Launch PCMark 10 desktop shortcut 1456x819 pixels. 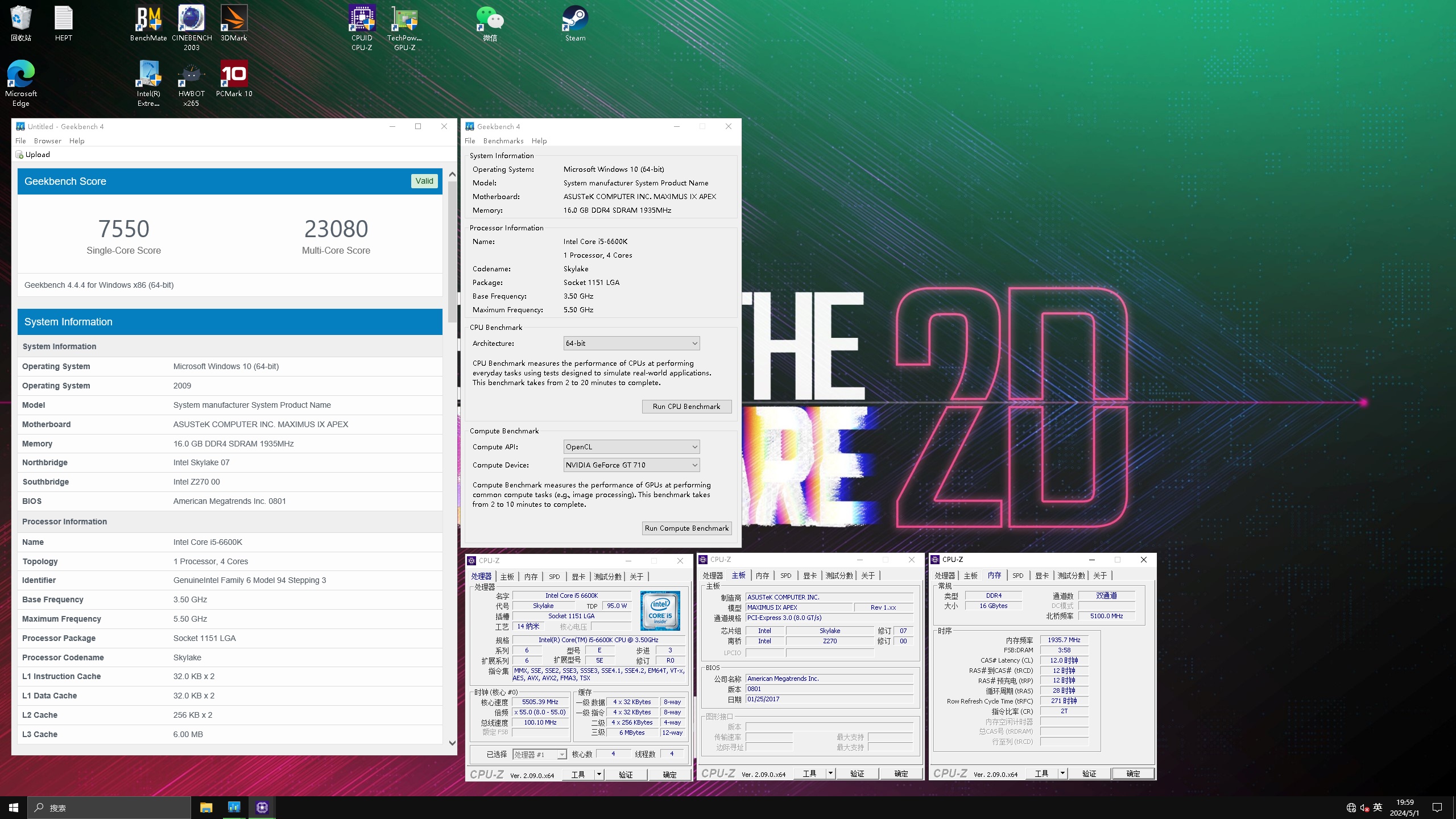coord(234,78)
